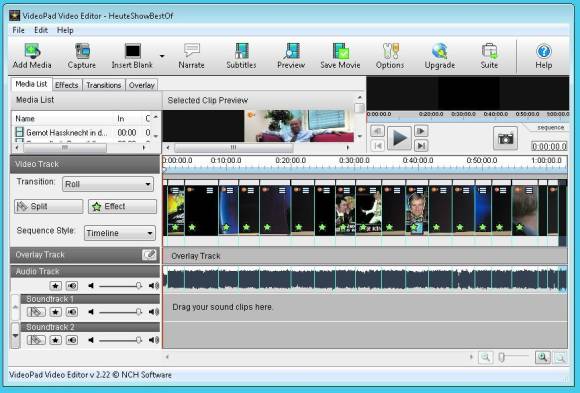Select the sequence tab under the preview
The image size is (580, 393).
click(x=550, y=127)
